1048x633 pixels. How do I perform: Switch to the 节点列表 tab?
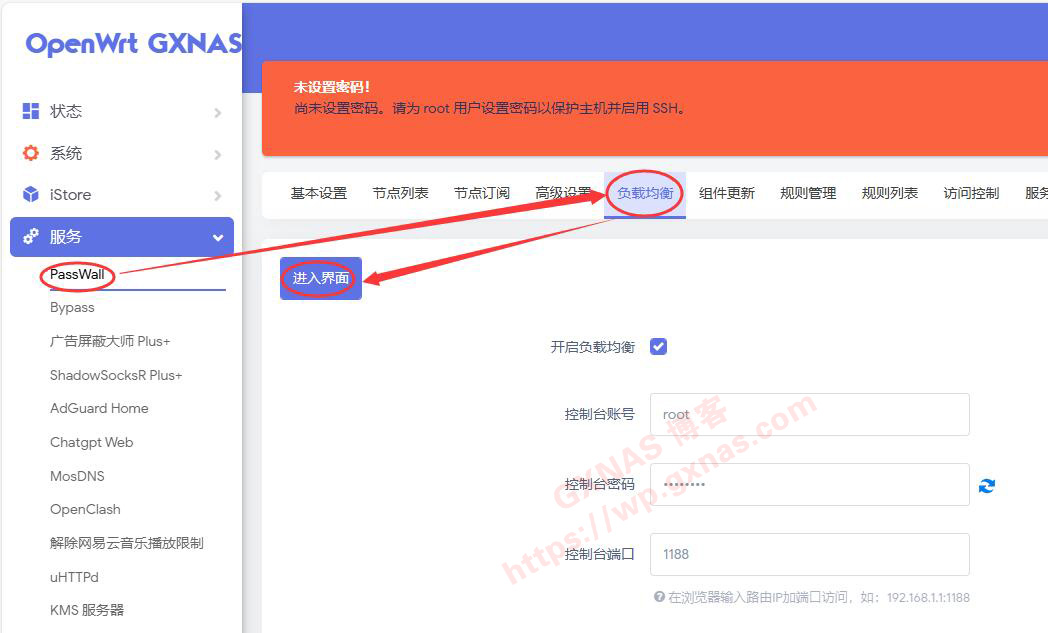pos(400,193)
